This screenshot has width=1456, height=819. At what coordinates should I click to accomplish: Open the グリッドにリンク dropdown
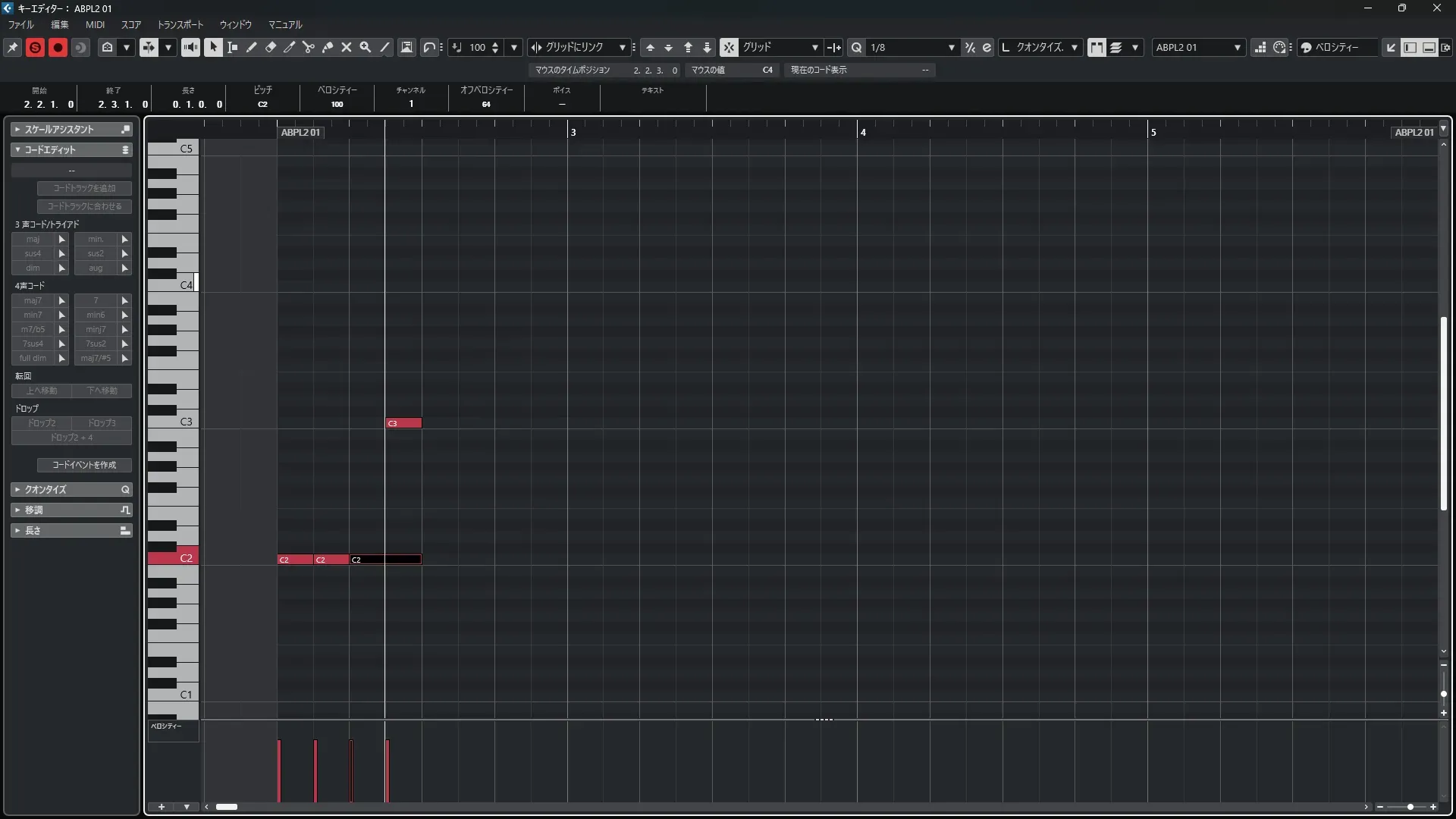(x=622, y=47)
